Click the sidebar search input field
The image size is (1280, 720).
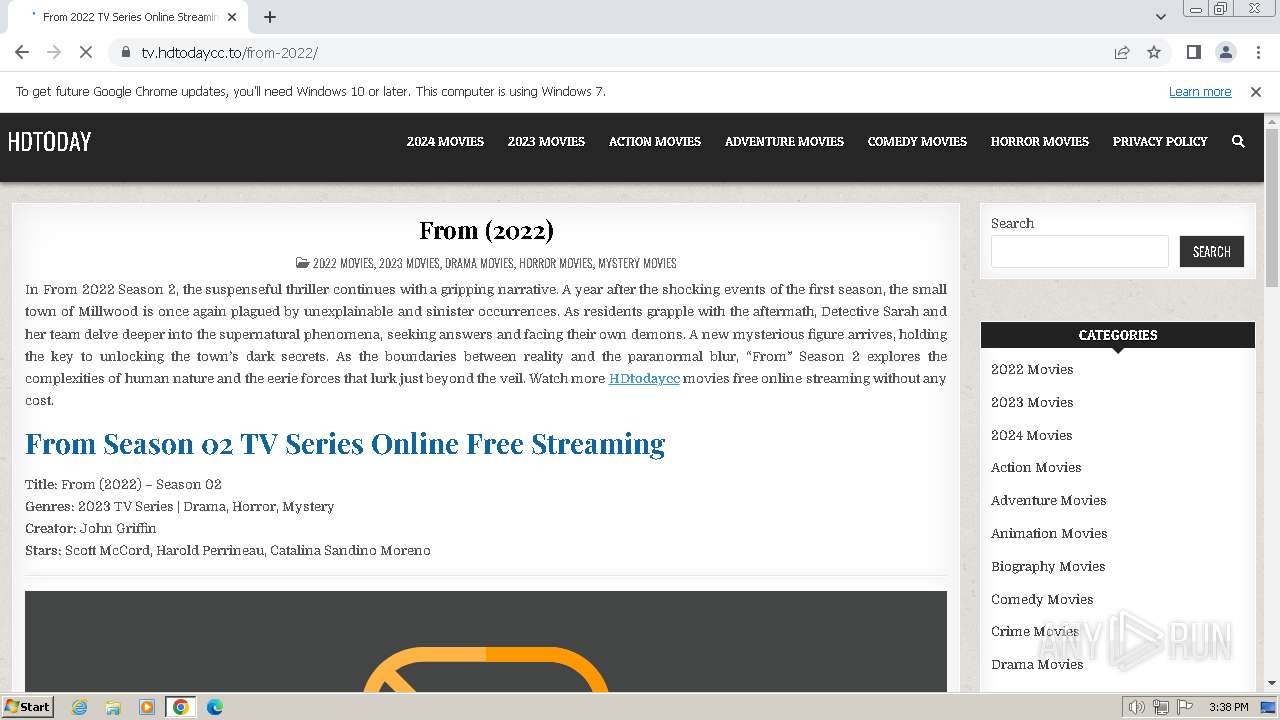pyautogui.click(x=1079, y=251)
